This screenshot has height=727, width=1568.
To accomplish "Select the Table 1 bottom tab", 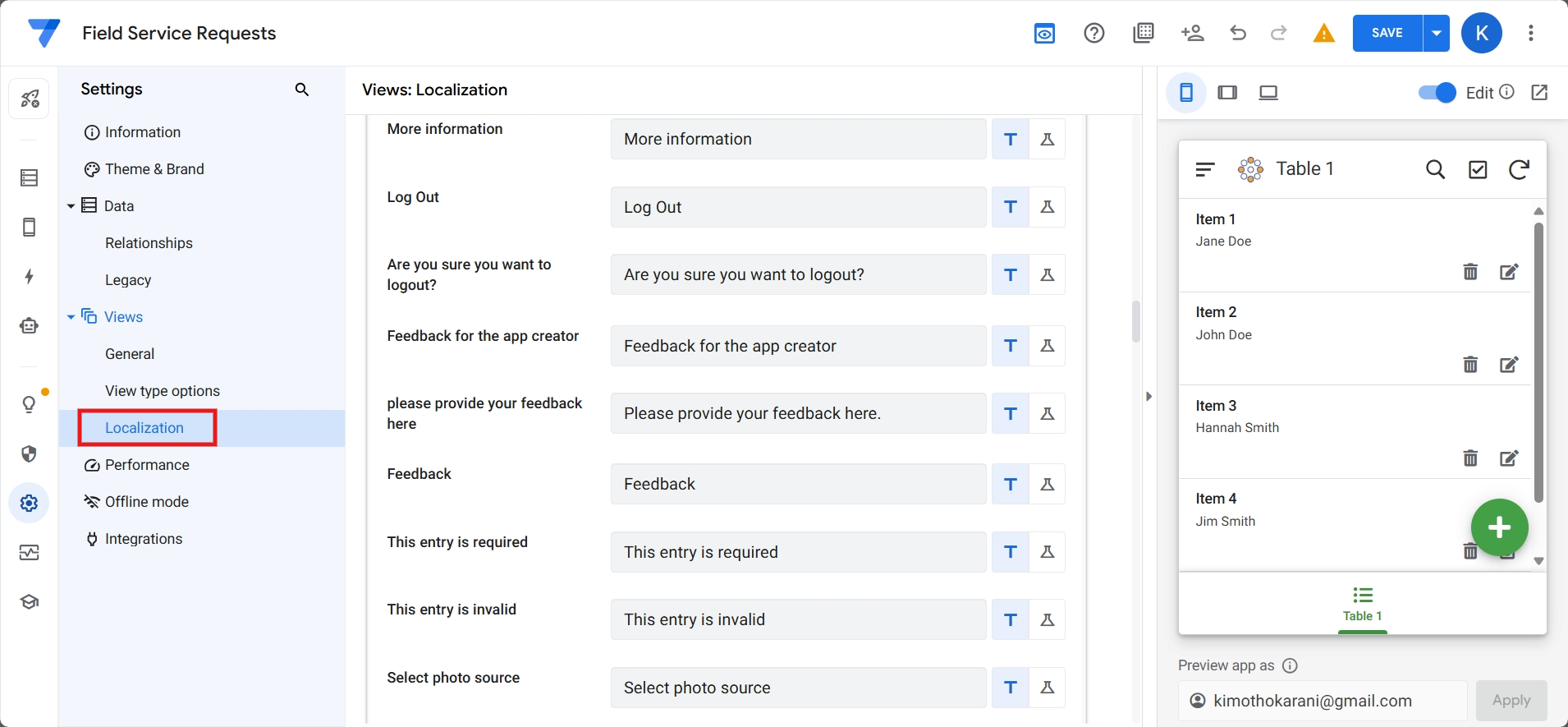I will [x=1363, y=605].
